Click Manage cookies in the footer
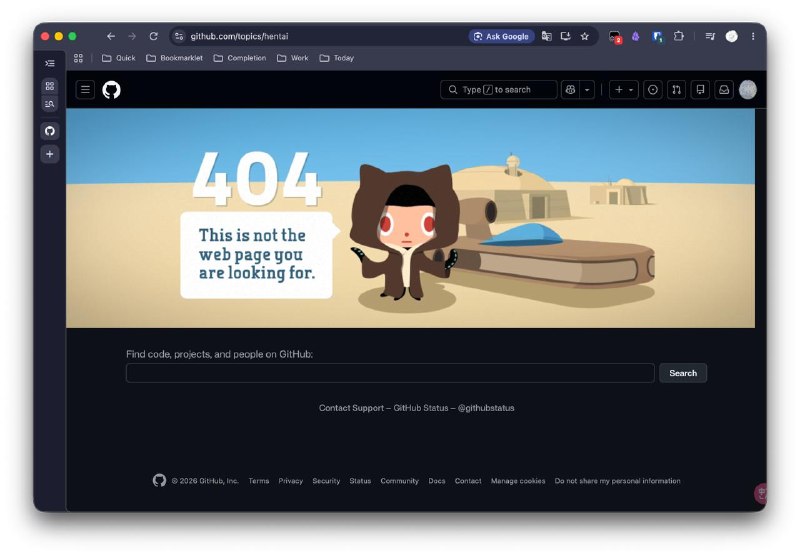The width and height of the screenshot is (800, 556). [518, 481]
